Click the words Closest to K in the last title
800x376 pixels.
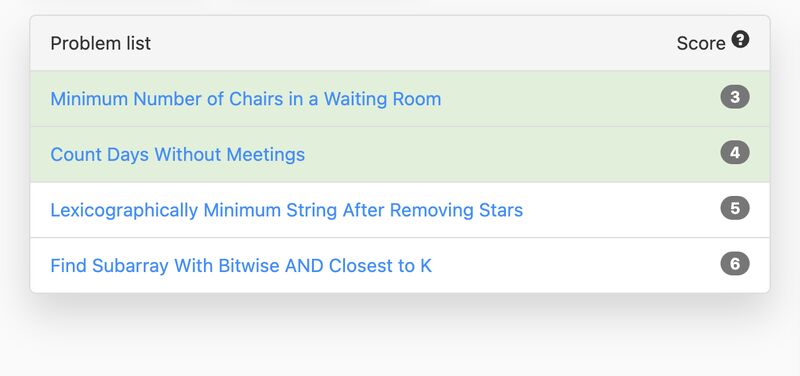click(x=380, y=265)
